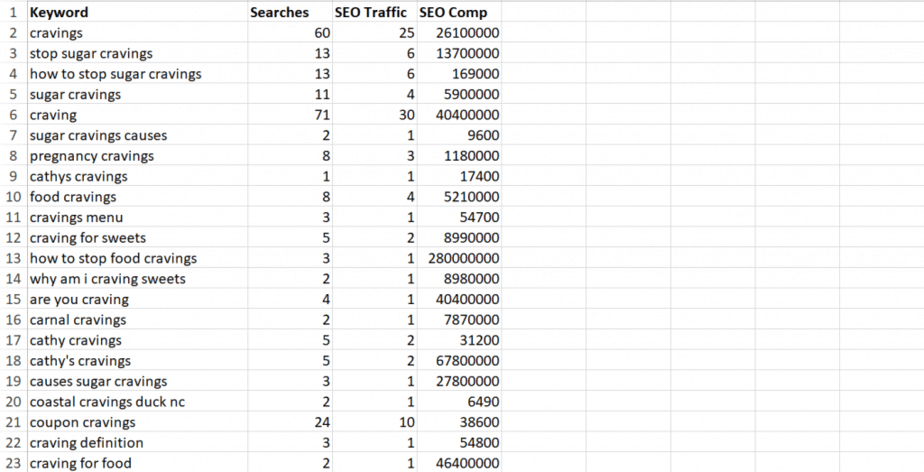Click the 'pregnancy cravings' keyword cell
Screen dimensions: 924x472
pyautogui.click(x=91, y=156)
